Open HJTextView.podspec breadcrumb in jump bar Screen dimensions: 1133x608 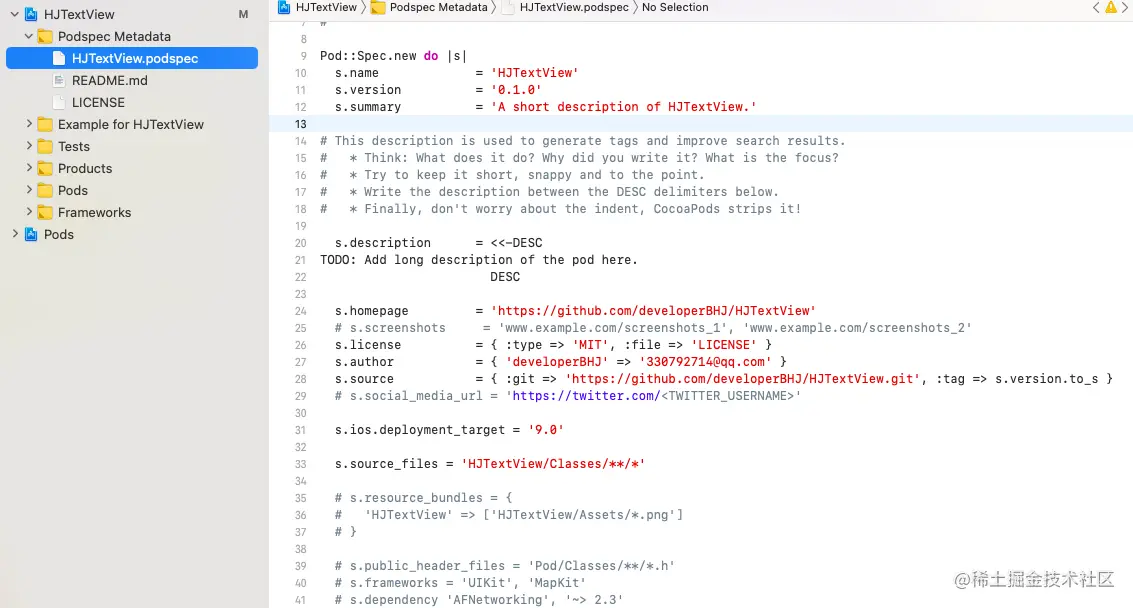(x=574, y=7)
